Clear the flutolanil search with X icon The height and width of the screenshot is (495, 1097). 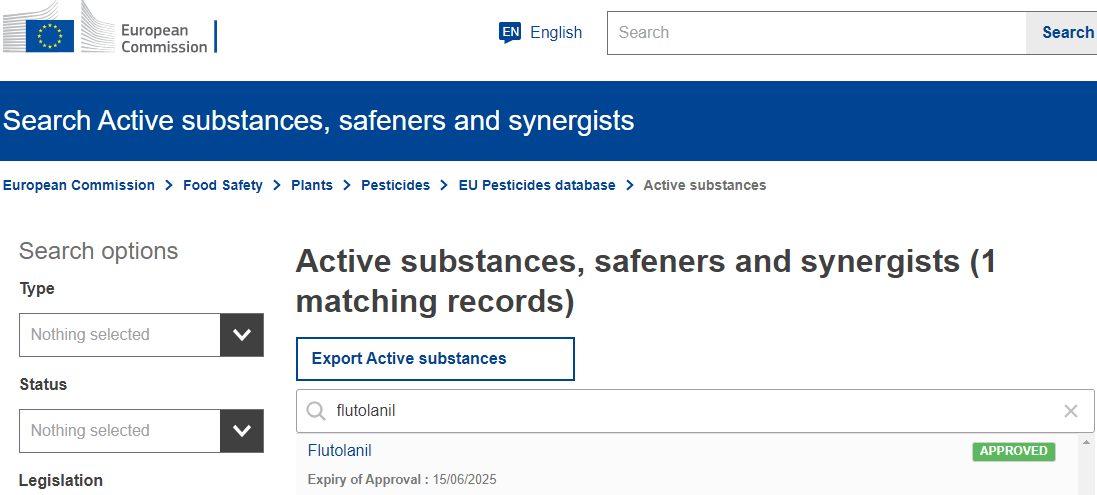(x=1070, y=411)
